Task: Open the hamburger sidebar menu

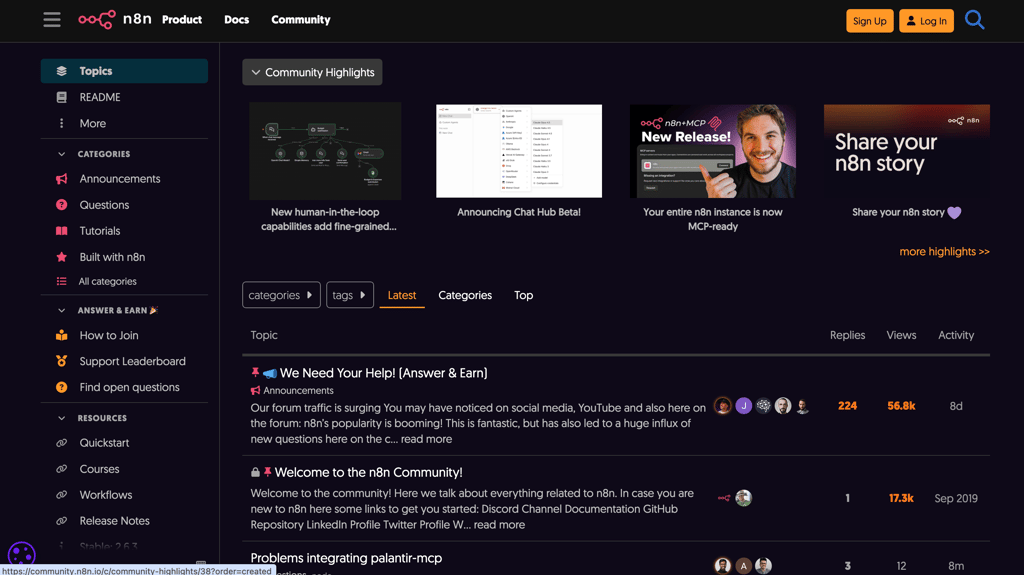Action: tap(52, 20)
